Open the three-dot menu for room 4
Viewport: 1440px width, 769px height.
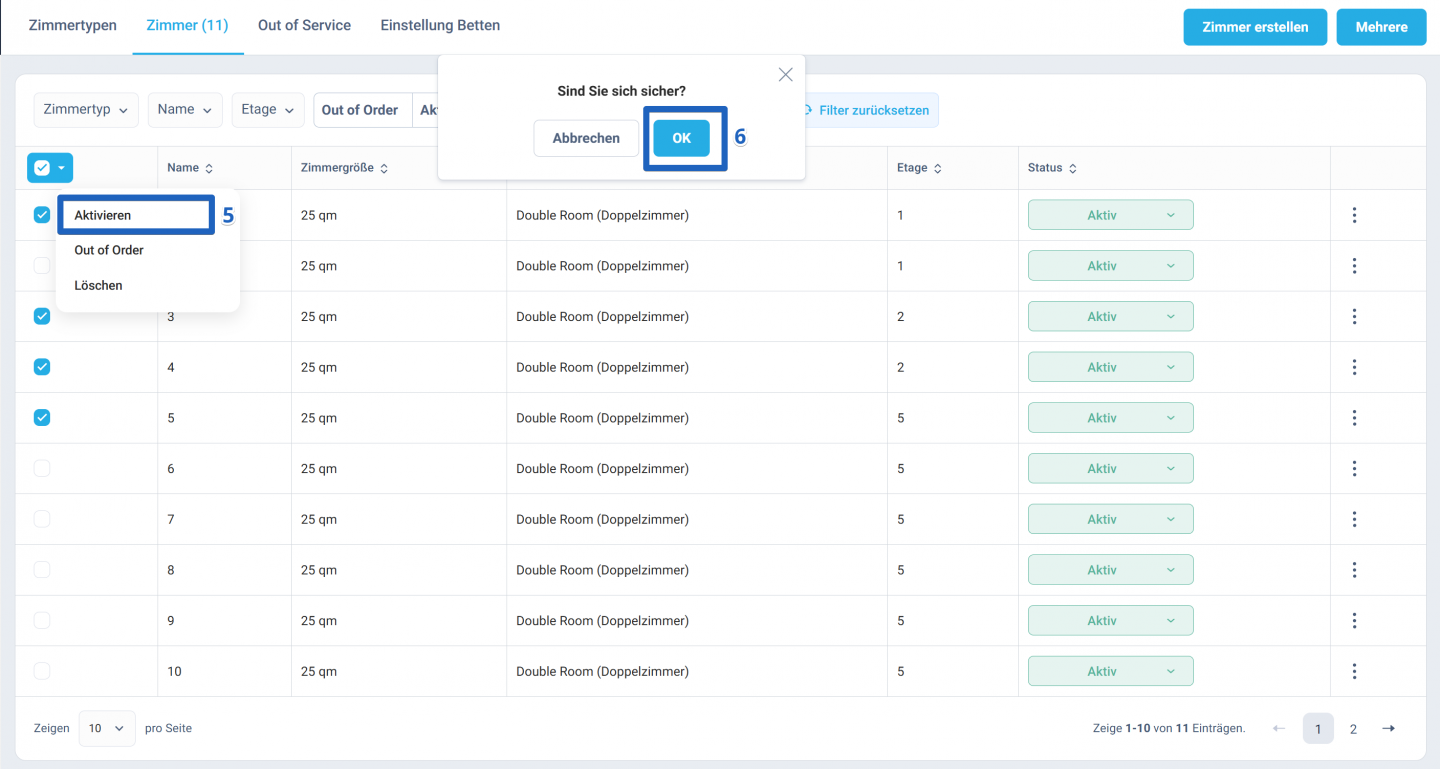[1354, 367]
